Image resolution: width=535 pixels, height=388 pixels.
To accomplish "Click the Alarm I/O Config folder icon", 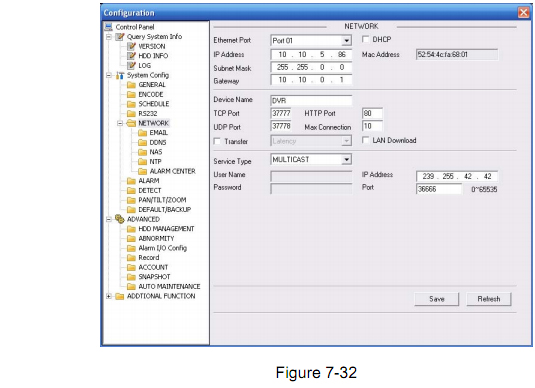I will tap(131, 248).
